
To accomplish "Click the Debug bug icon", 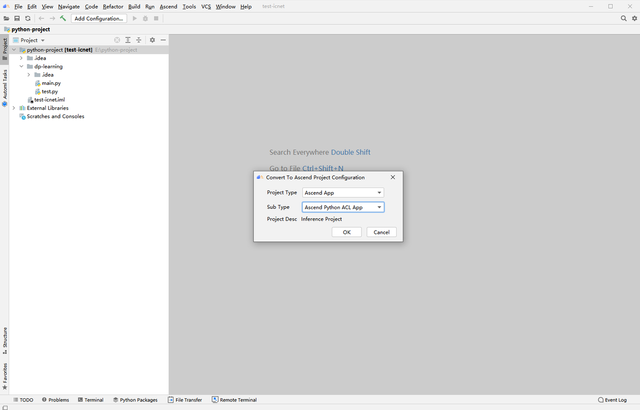I will click(145, 18).
